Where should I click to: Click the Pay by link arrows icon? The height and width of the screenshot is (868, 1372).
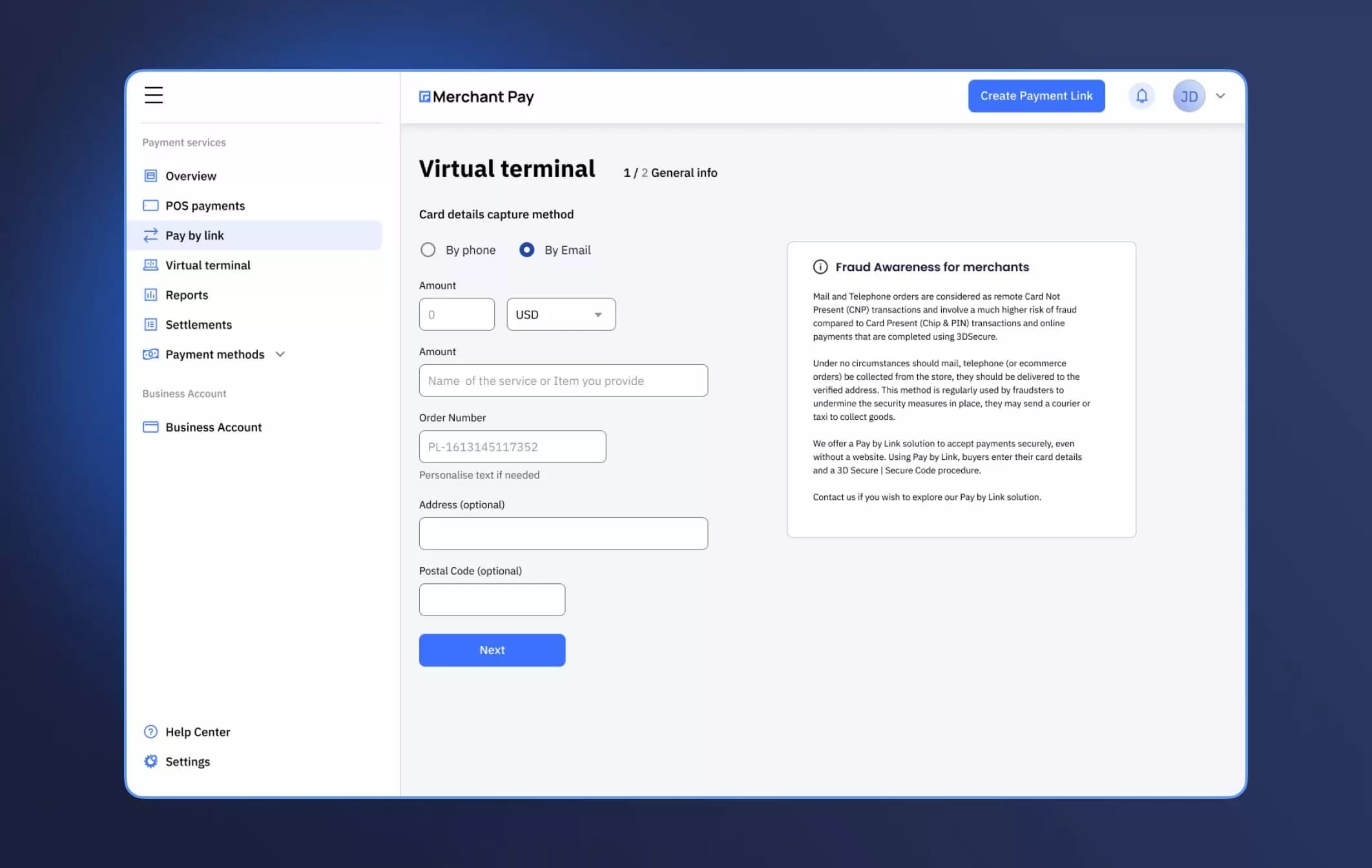coord(151,235)
